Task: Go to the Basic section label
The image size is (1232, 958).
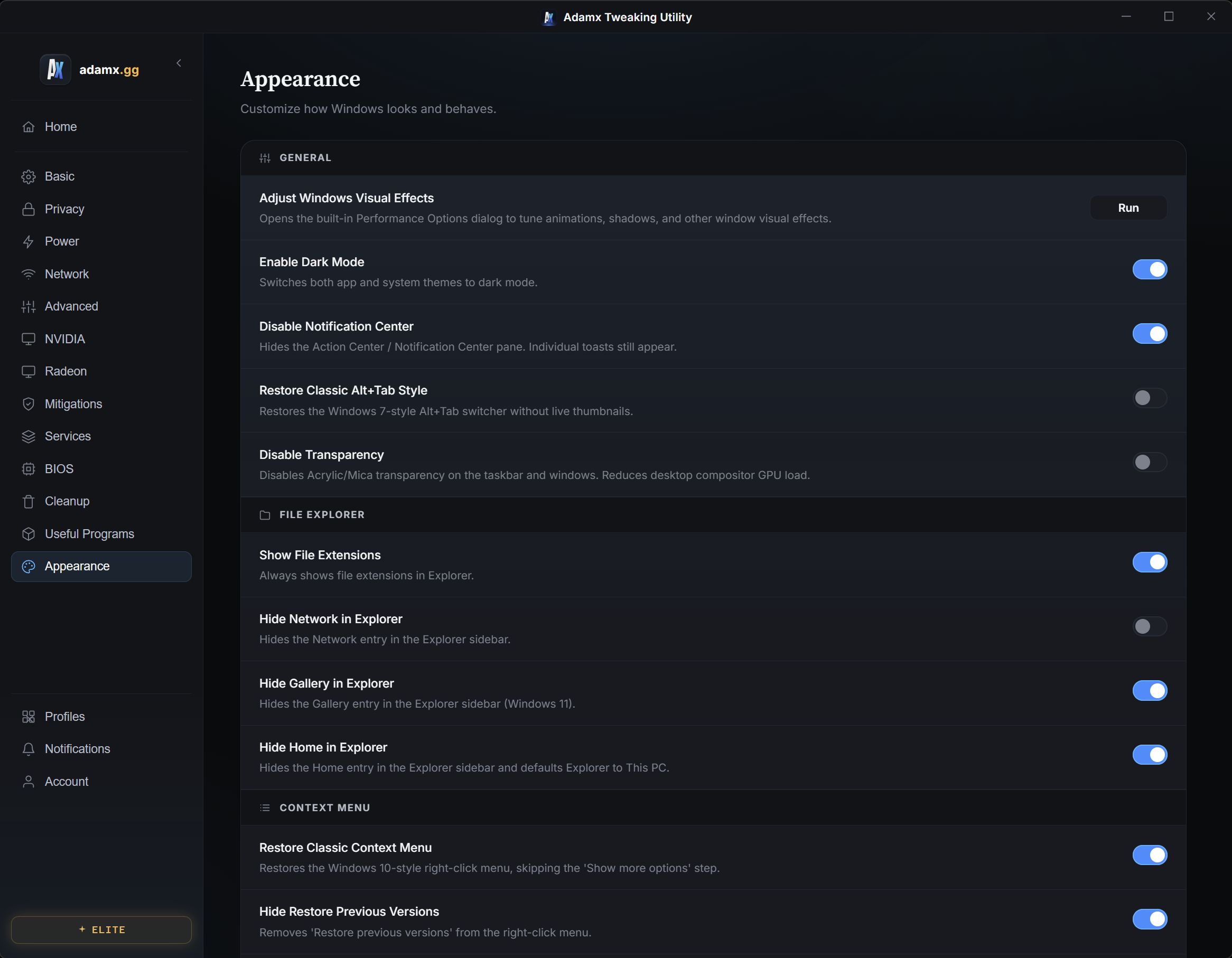Action: click(x=60, y=176)
